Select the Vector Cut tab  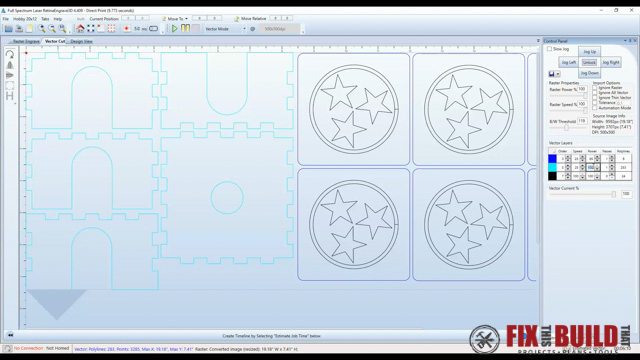click(55, 41)
